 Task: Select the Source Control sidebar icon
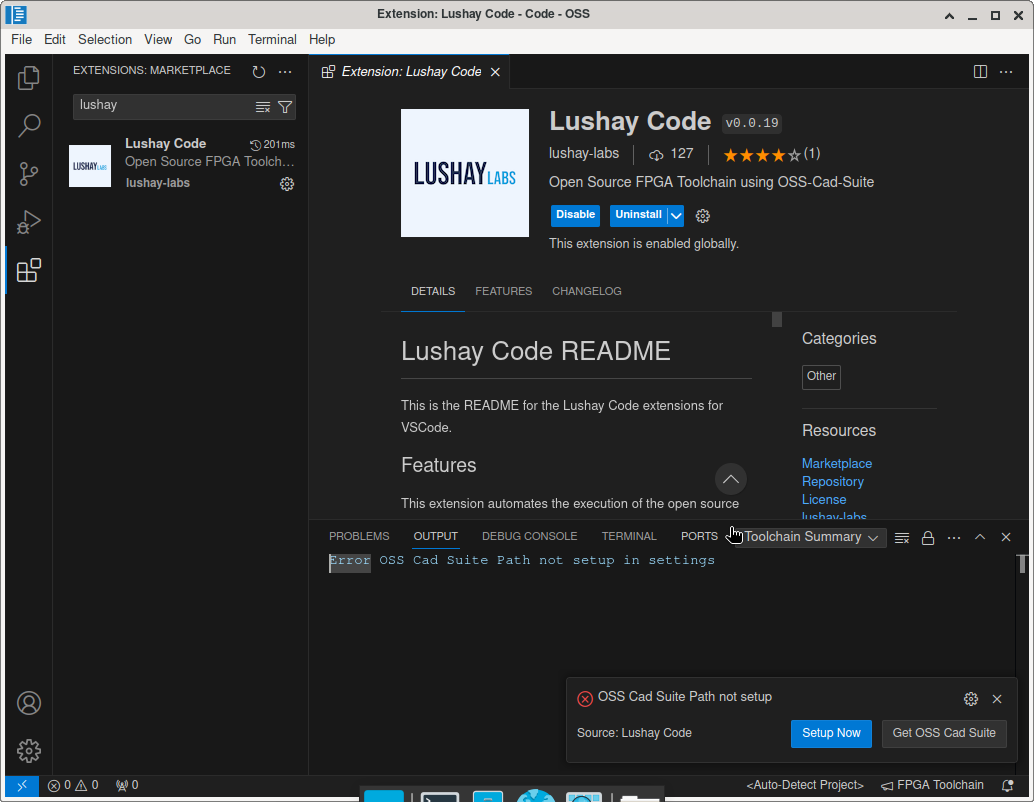click(29, 173)
